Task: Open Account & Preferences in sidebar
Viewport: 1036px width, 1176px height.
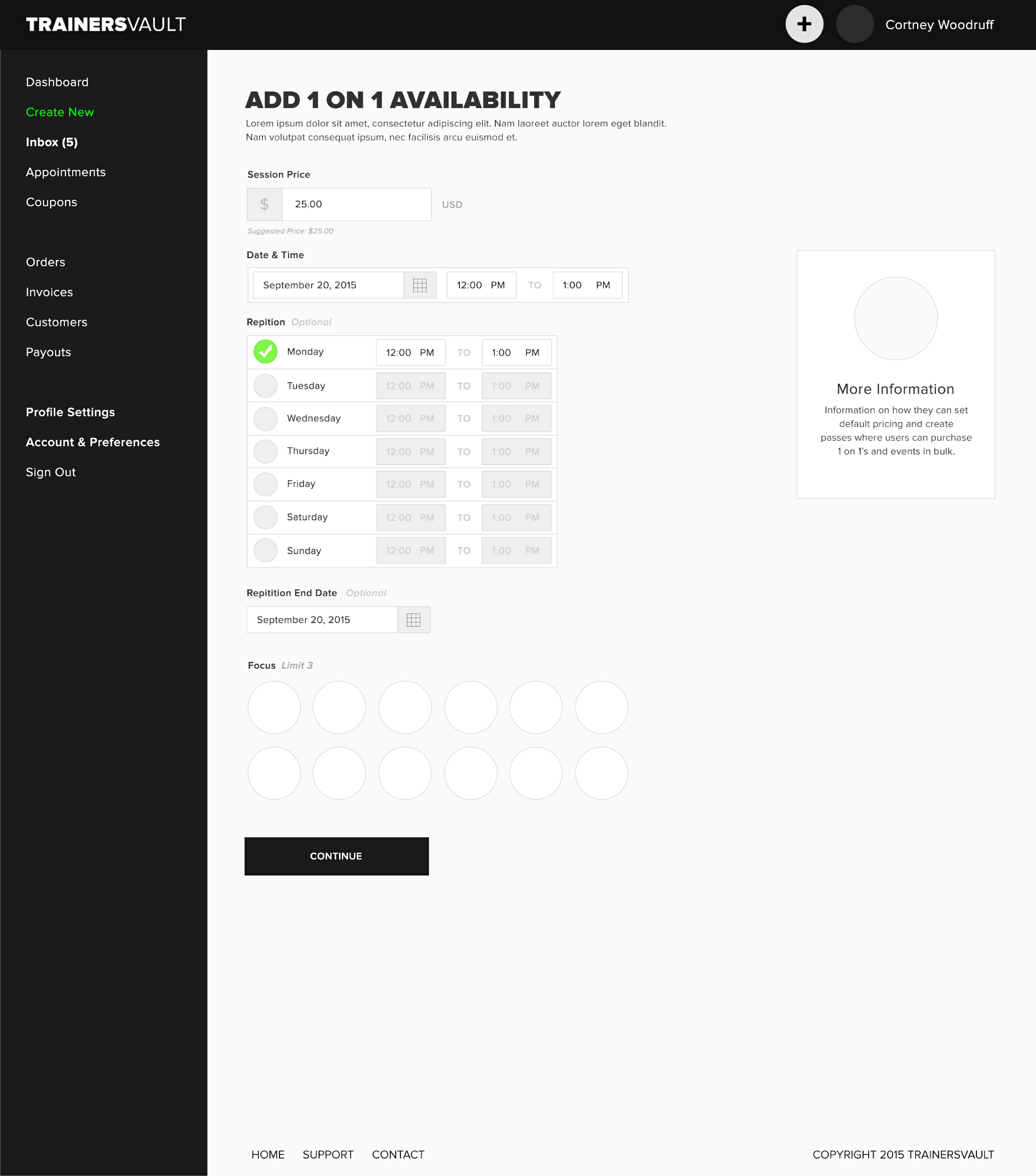Action: [93, 442]
